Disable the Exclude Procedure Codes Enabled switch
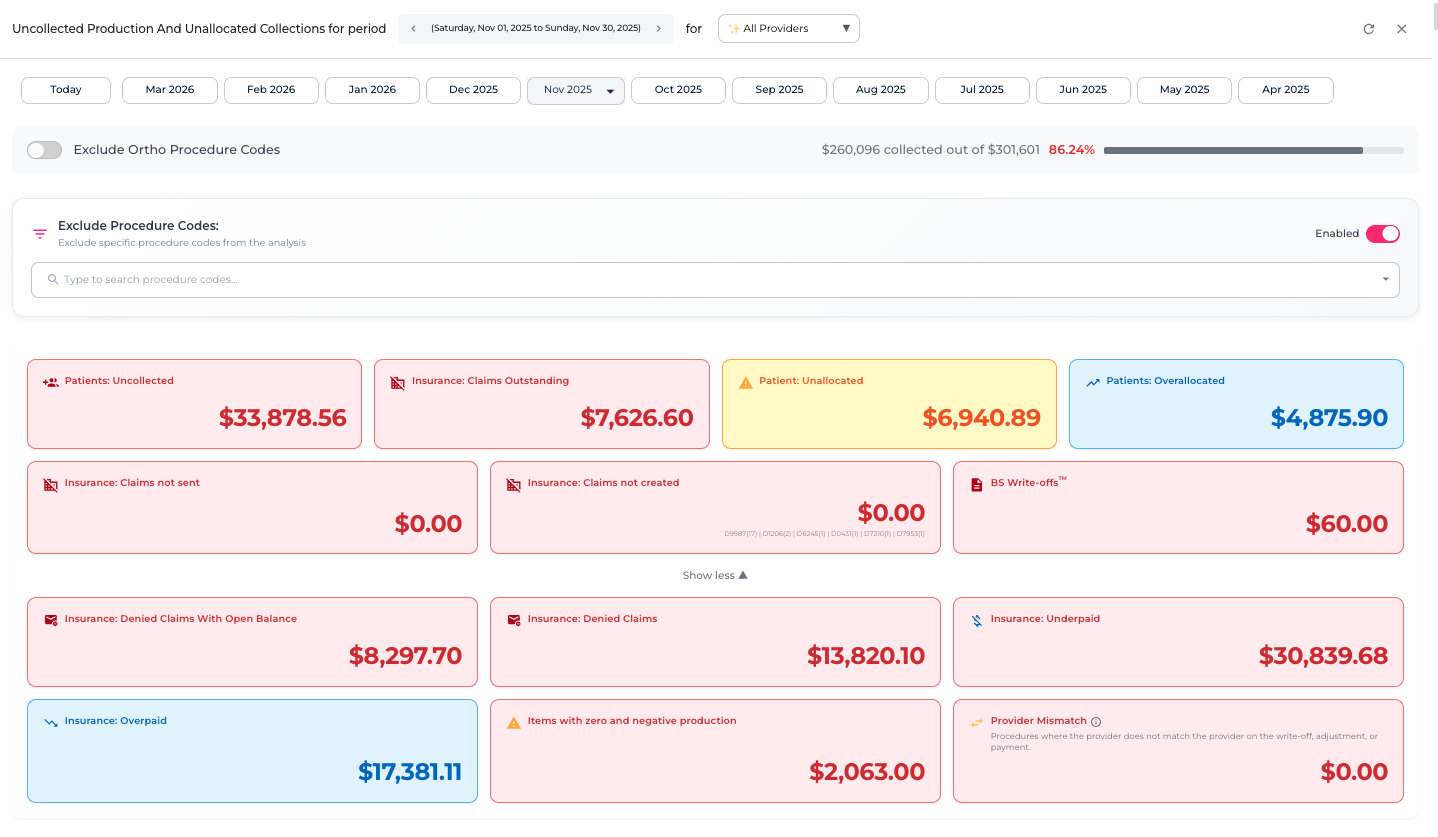Viewport: 1438px width, 837px height. coord(1382,234)
